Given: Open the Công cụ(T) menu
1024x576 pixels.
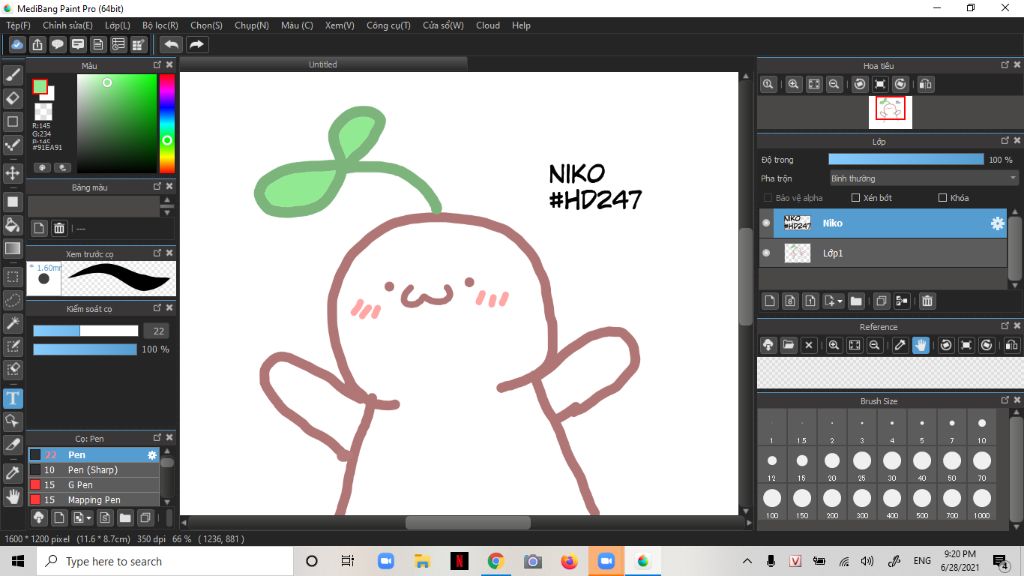Looking at the screenshot, I should pos(388,25).
